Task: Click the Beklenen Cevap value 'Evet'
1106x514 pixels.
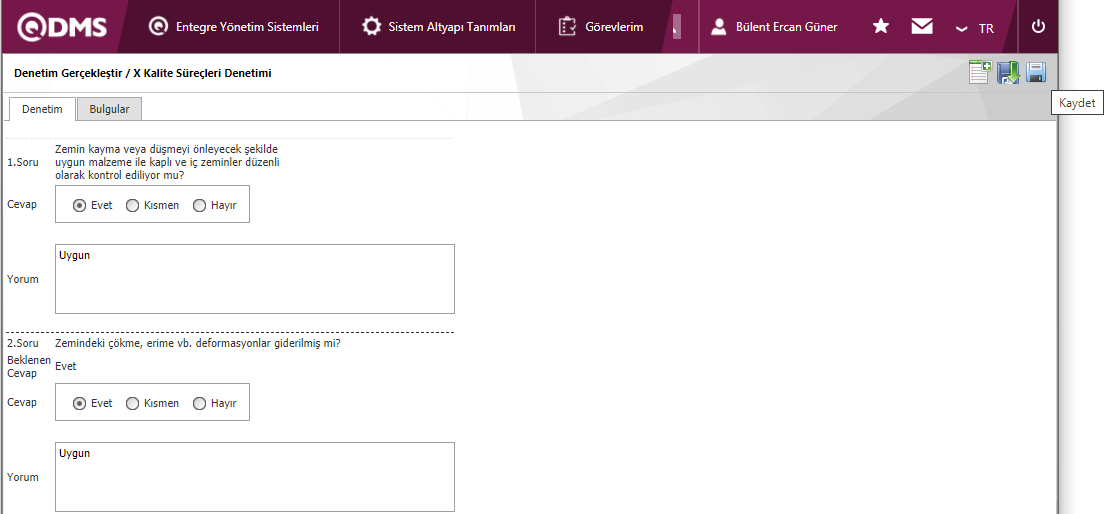Action: point(66,366)
